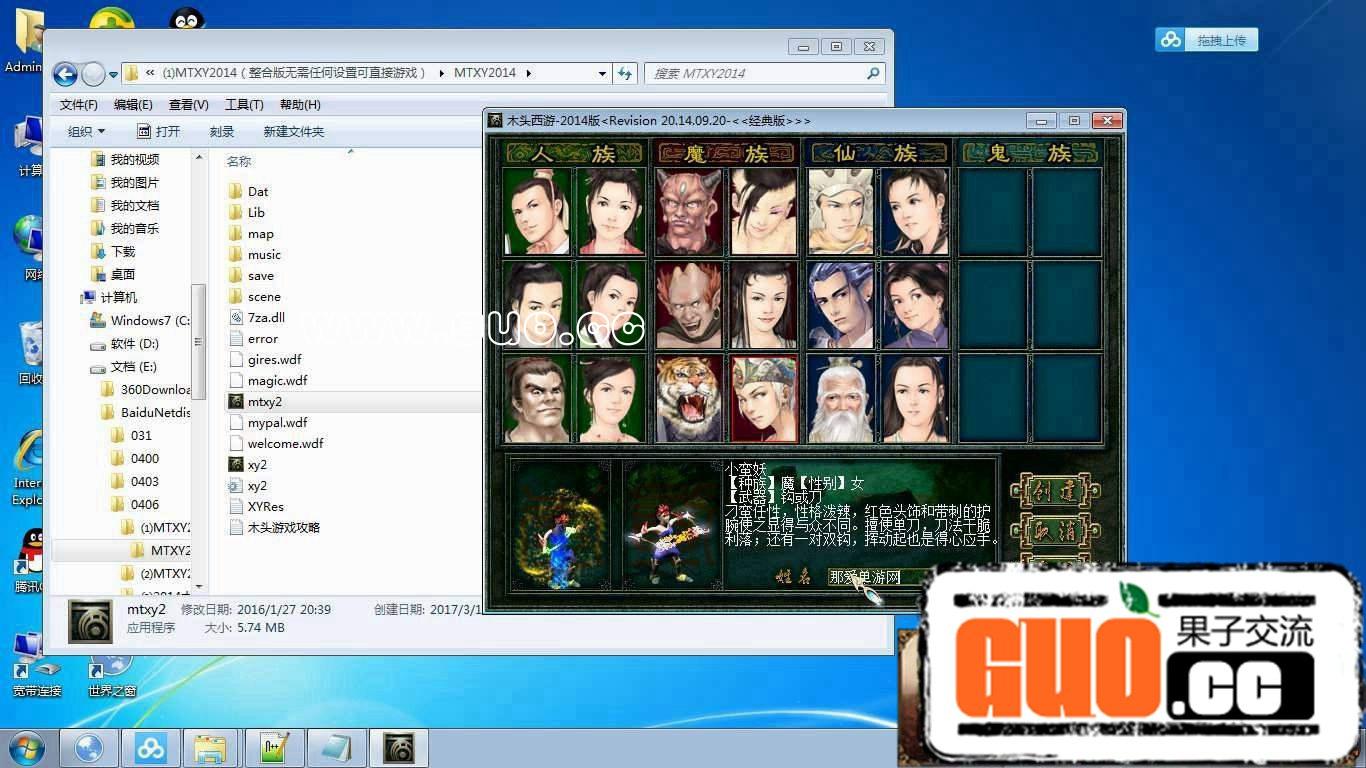1366x768 pixels.
Task: Select the music folder
Action: click(254, 254)
